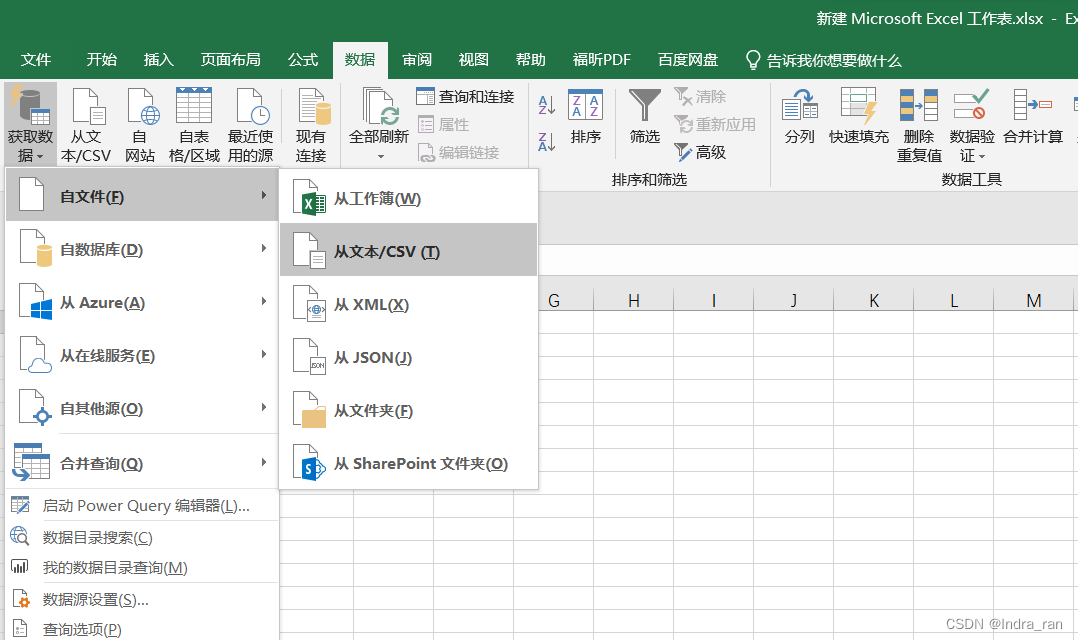Select column J header
Screen dimensions: 1078x640
click(x=793, y=300)
